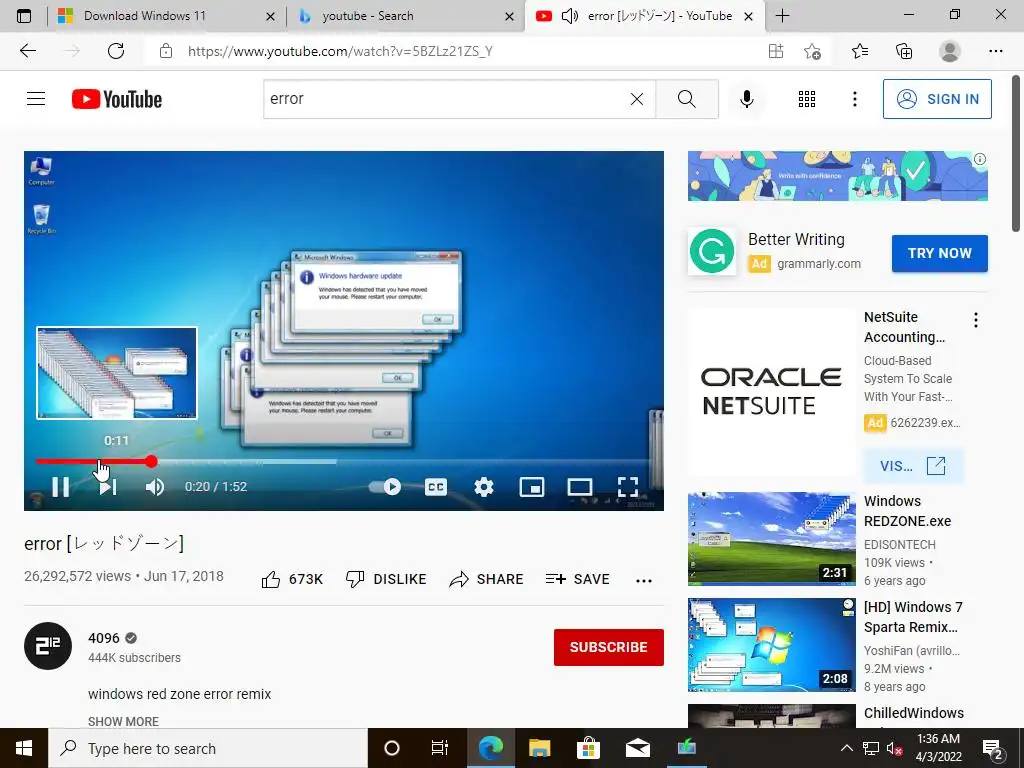Open the Grammarly ad logo
This screenshot has width=1024, height=768.
click(x=712, y=251)
